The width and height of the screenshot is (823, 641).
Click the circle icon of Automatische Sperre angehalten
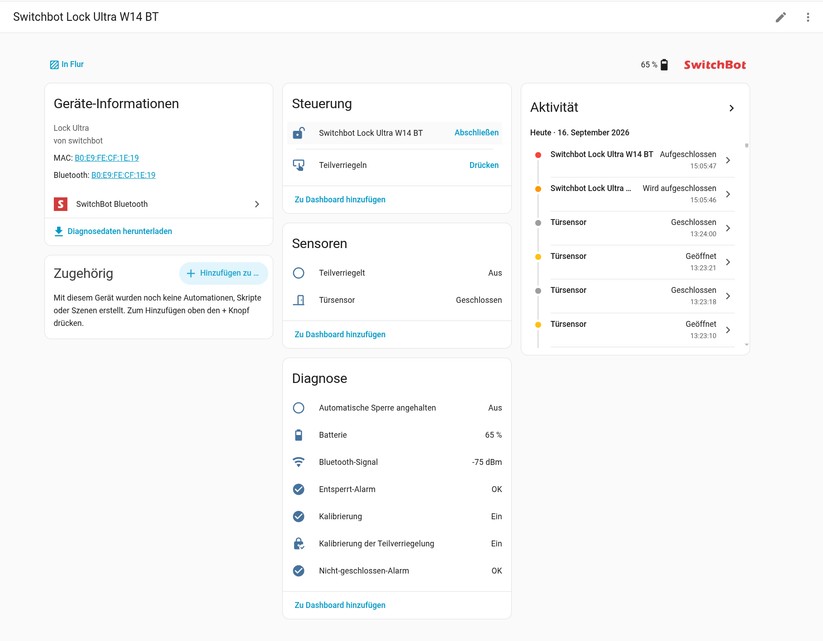[x=299, y=408]
